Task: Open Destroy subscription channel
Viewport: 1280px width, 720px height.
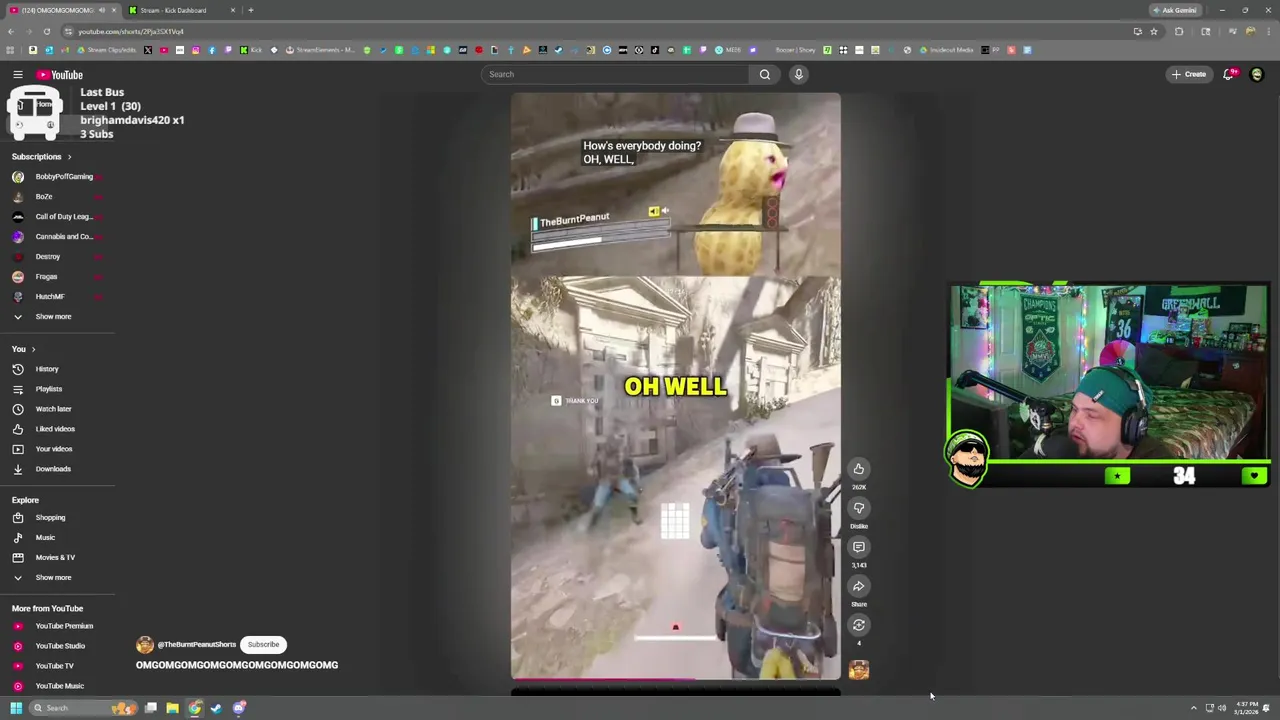Action: [47, 257]
